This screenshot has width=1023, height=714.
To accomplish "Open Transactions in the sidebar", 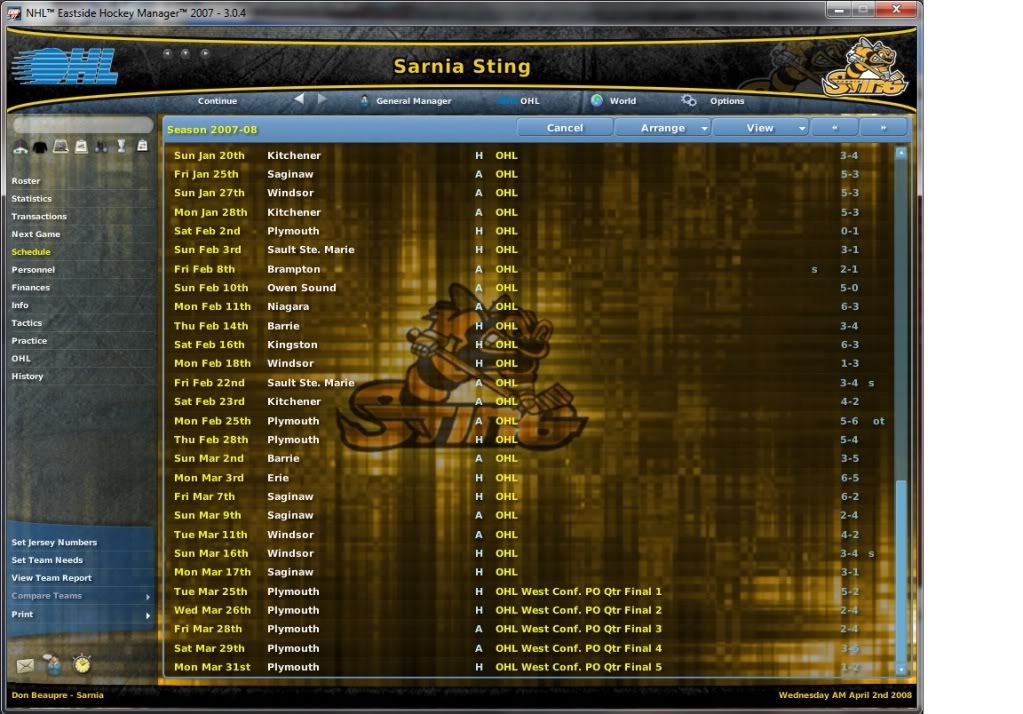I will 38,216.
